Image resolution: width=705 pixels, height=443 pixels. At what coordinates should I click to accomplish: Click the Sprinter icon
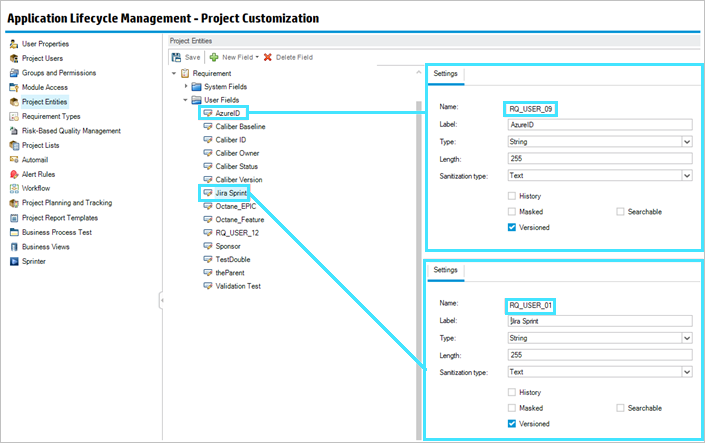[x=13, y=261]
